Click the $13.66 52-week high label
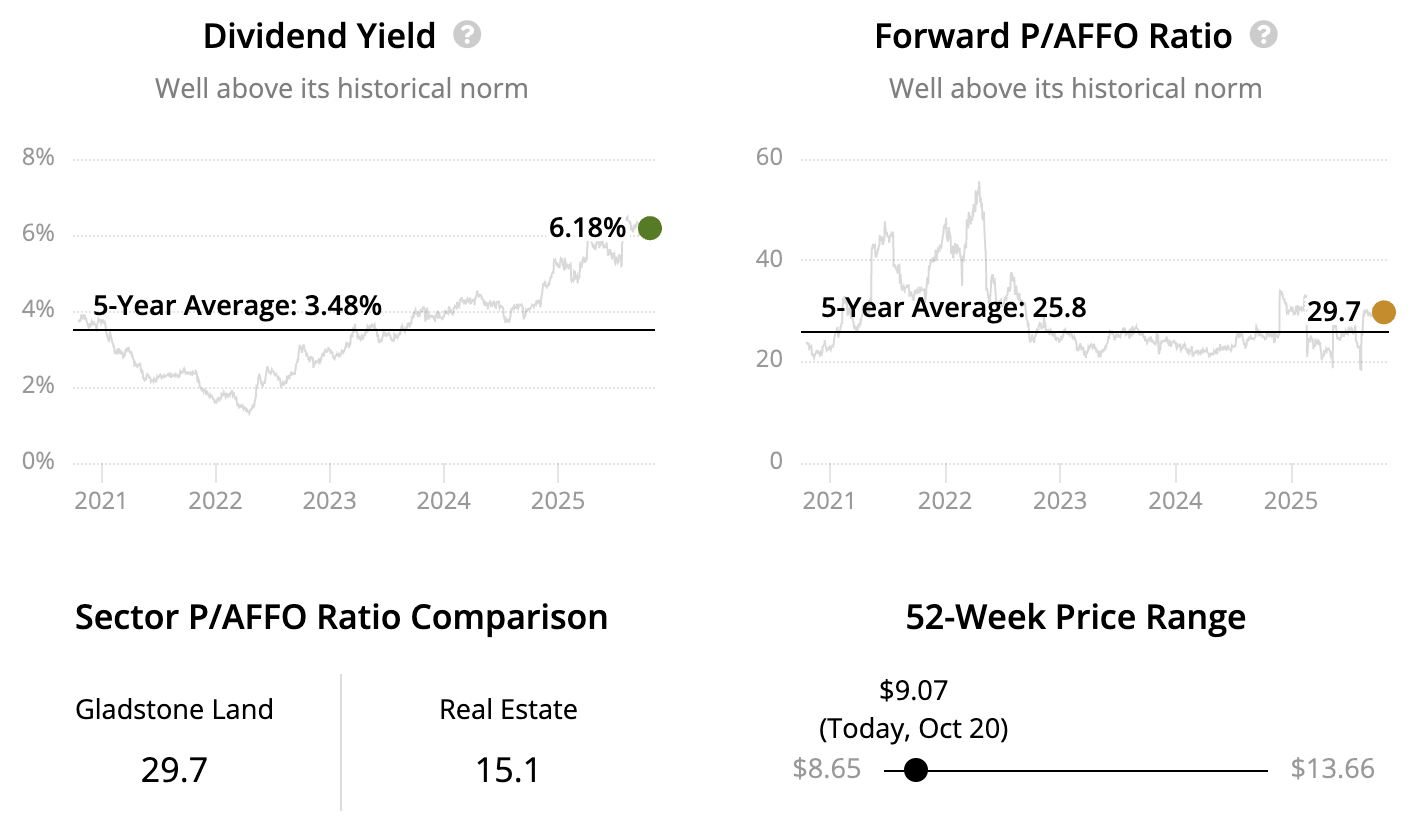This screenshot has height=826, width=1424. point(1332,769)
